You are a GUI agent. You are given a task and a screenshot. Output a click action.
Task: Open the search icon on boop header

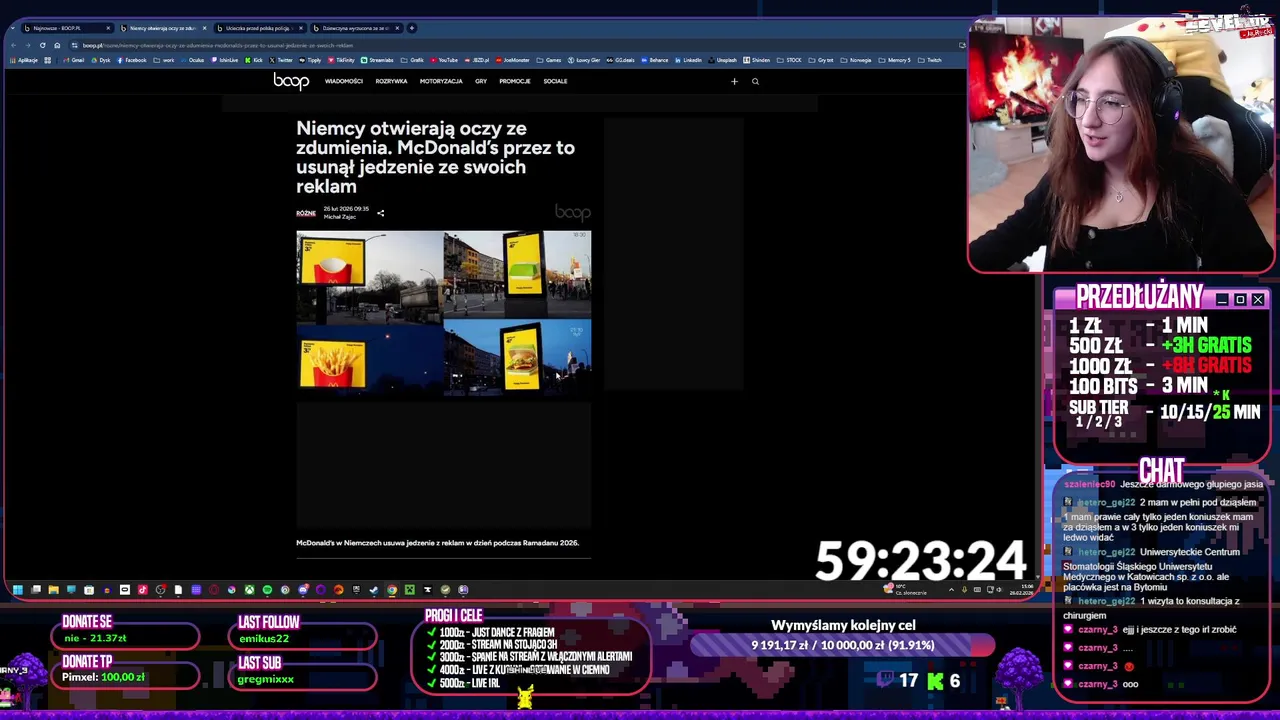[755, 81]
